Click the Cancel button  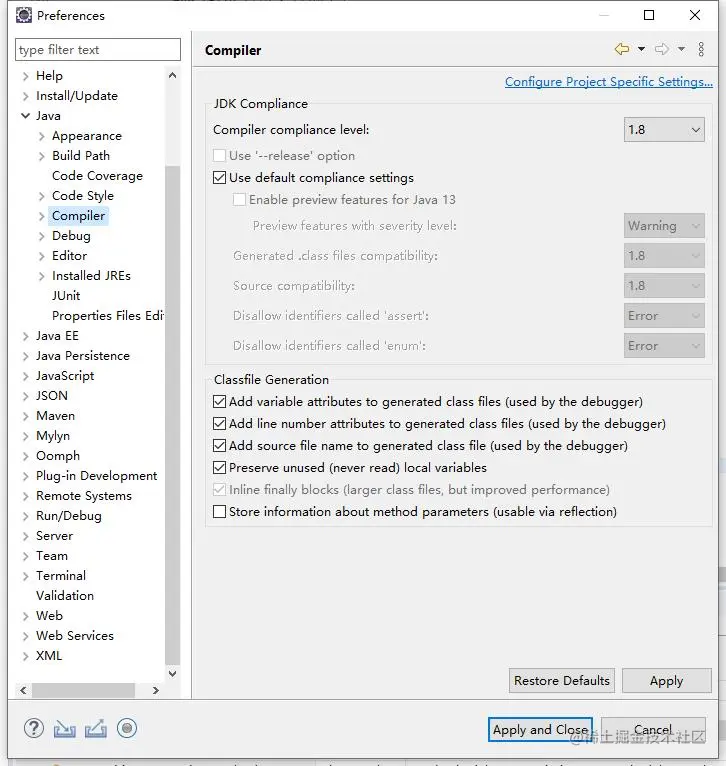(653, 729)
